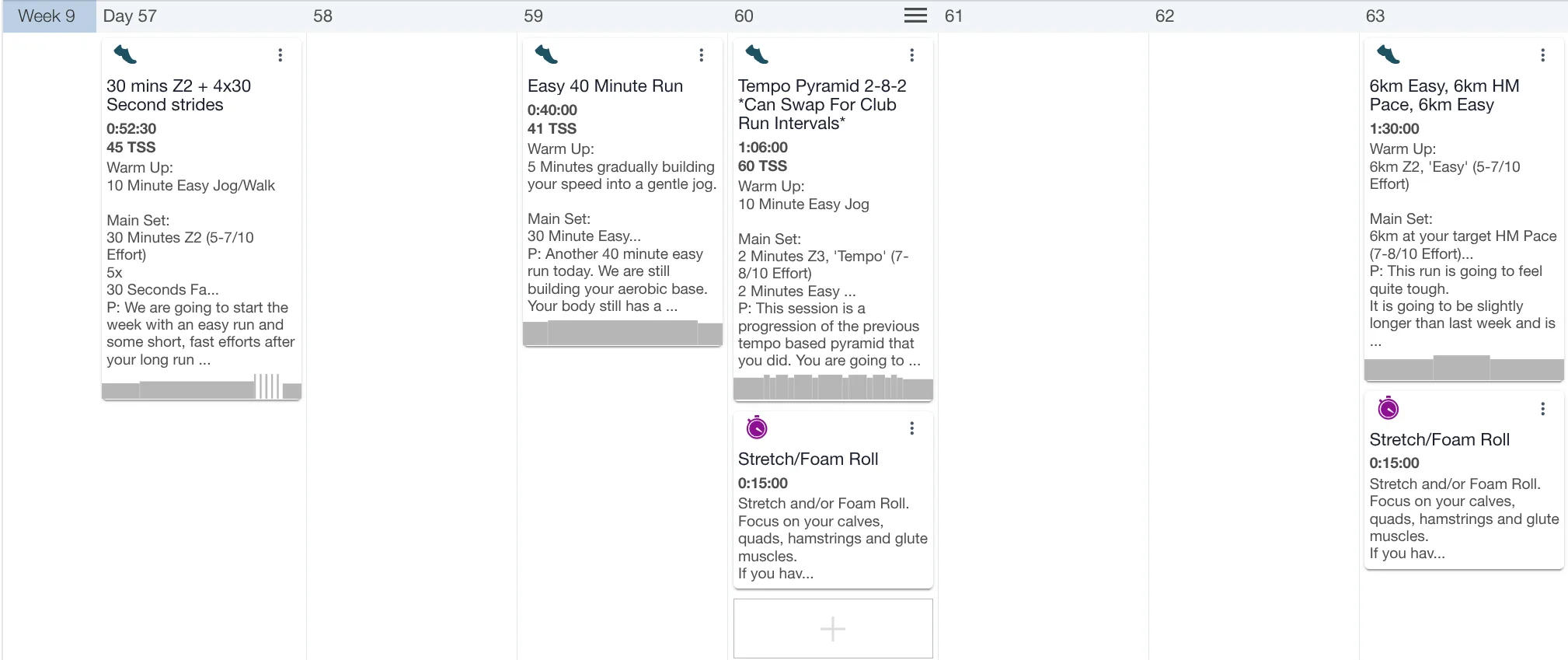Add a new workout with the plus box
Viewport: 1568px width, 660px height.
tap(833, 628)
